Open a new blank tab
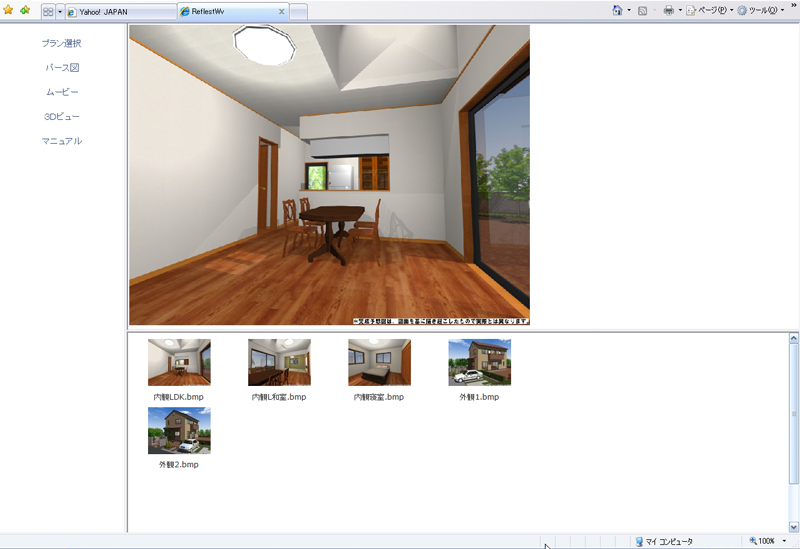800x549 pixels. 298,12
